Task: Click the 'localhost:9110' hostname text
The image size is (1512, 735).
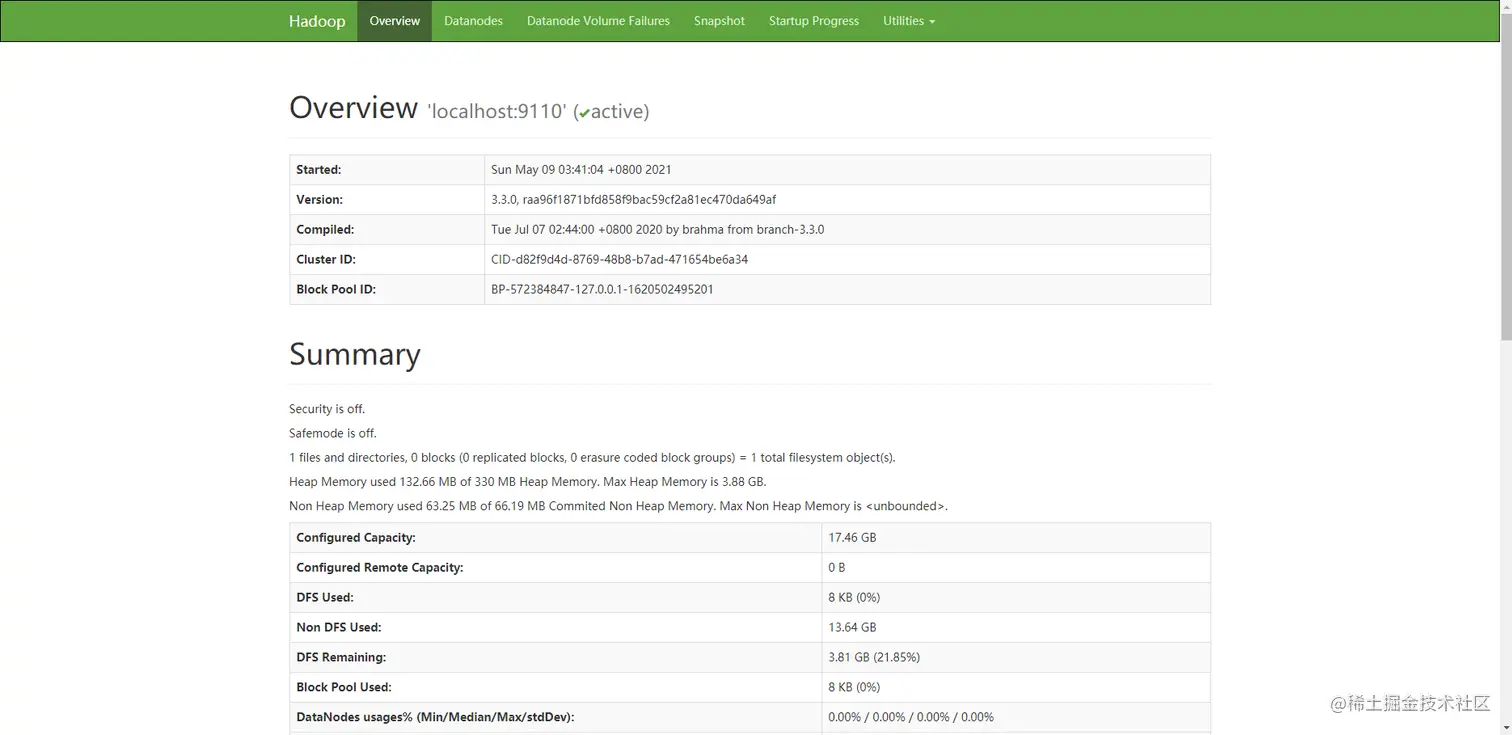Action: point(497,112)
